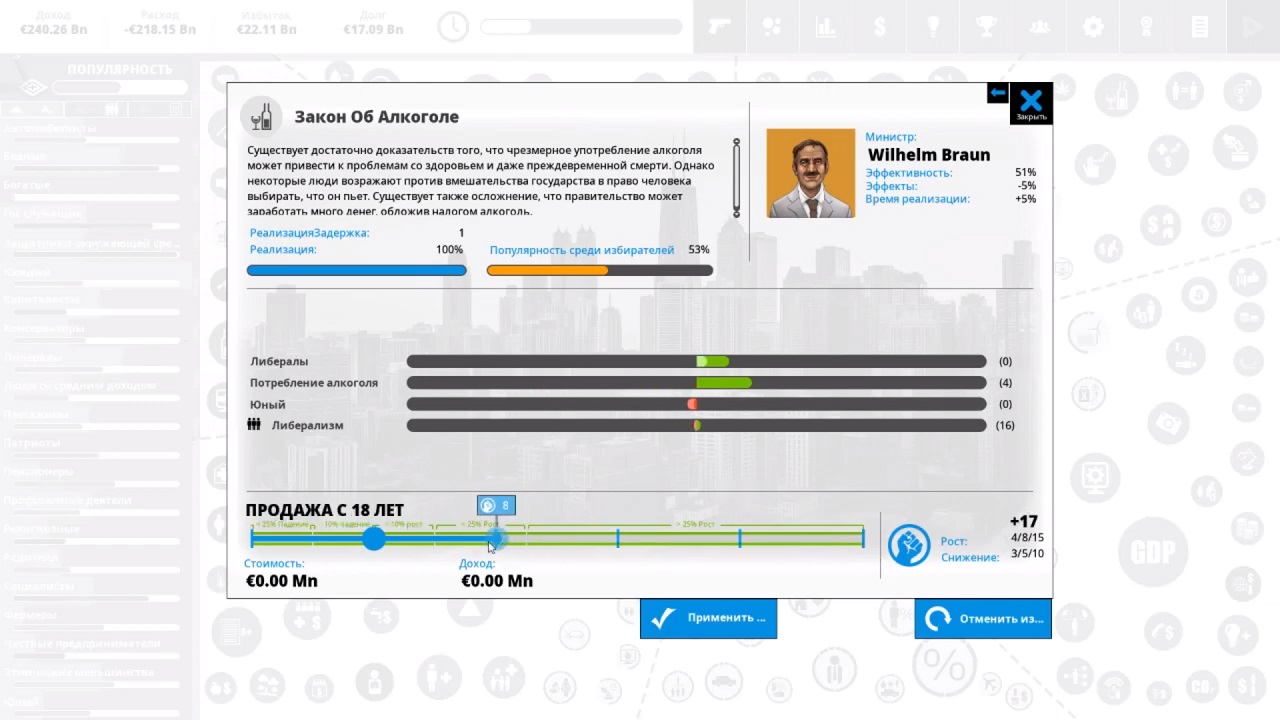Click the Либералы effect row
The image size is (1280, 720).
(x=279, y=361)
